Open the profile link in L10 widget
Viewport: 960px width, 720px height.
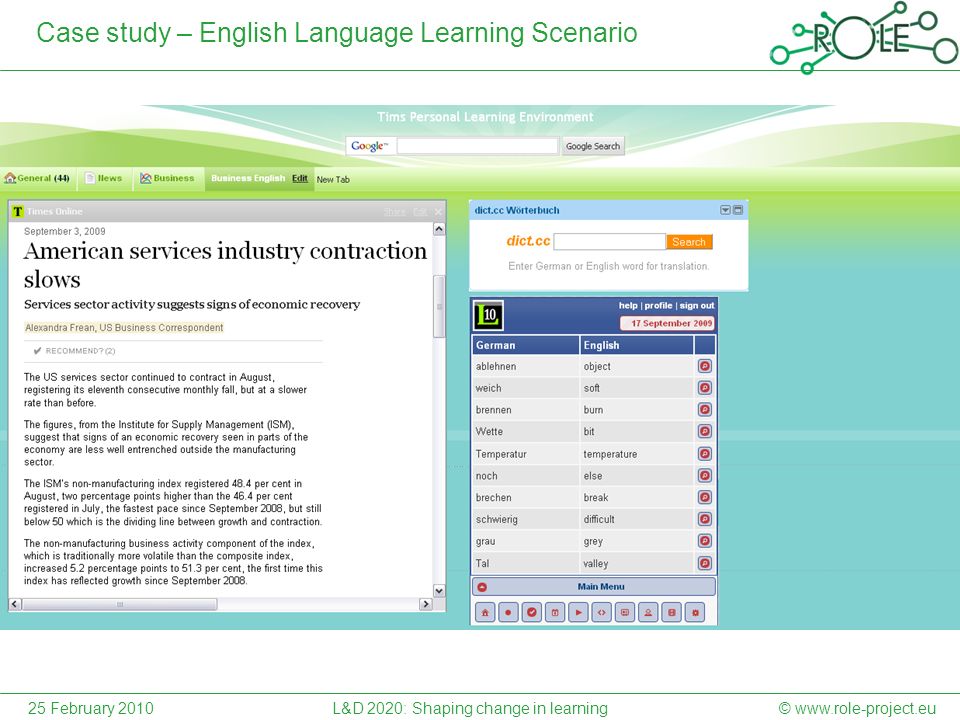[658, 306]
